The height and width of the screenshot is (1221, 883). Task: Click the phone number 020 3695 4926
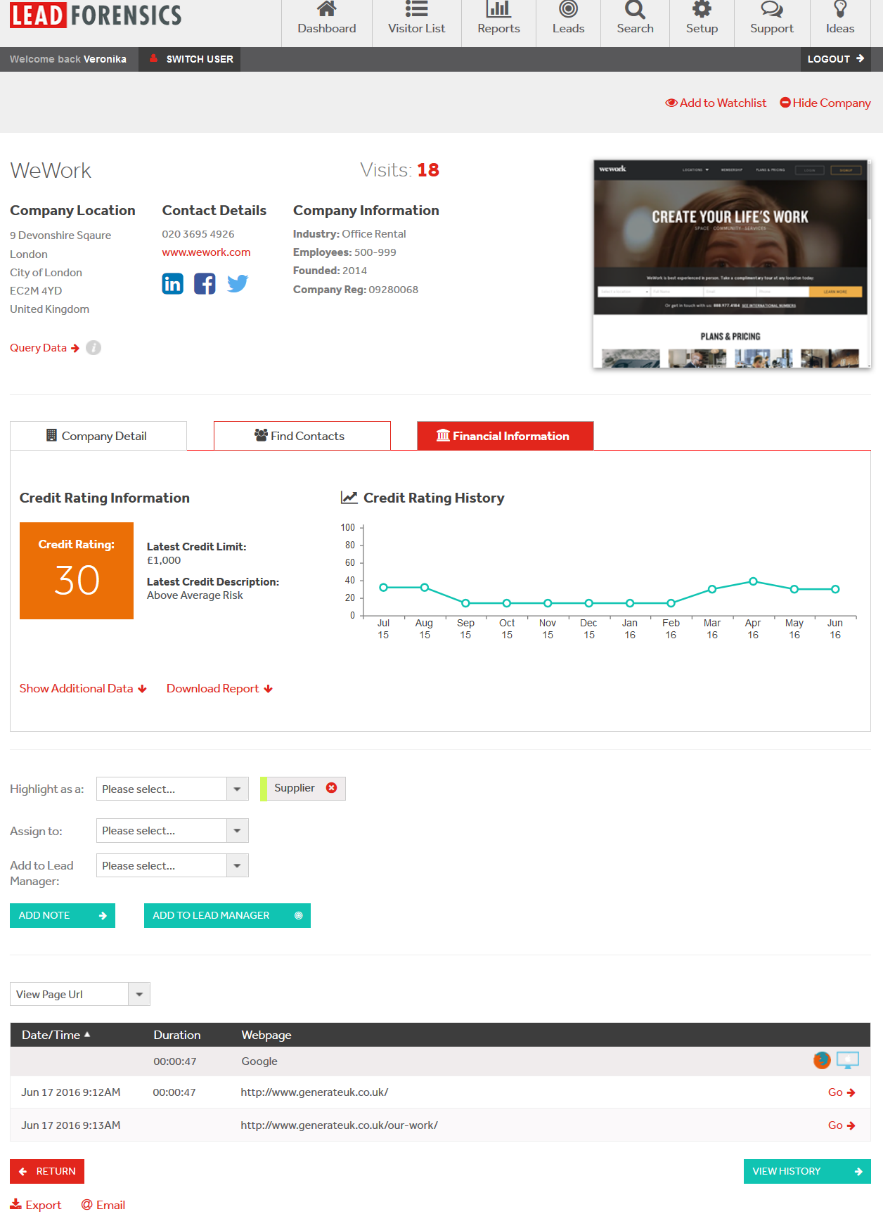(198, 234)
